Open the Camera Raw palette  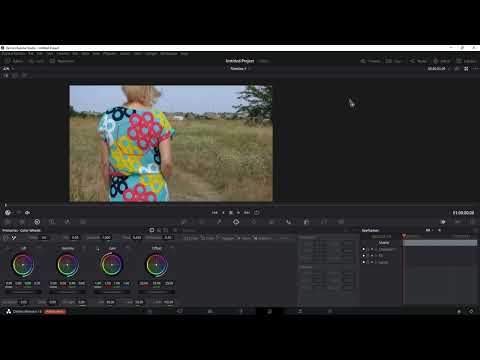pyautogui.click(x=7, y=222)
